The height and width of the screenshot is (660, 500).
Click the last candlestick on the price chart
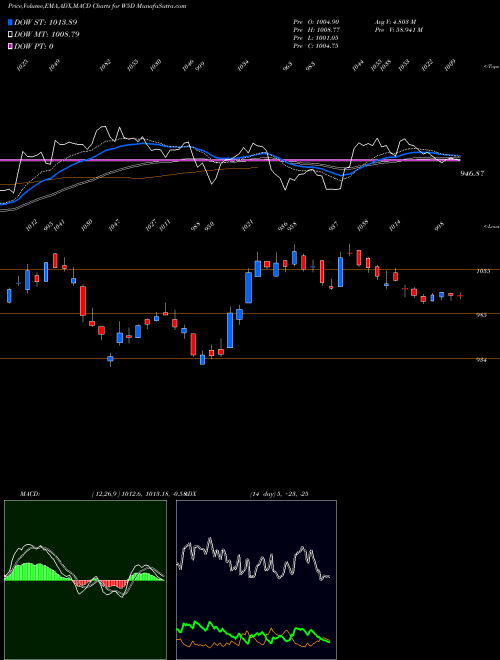(x=460, y=296)
